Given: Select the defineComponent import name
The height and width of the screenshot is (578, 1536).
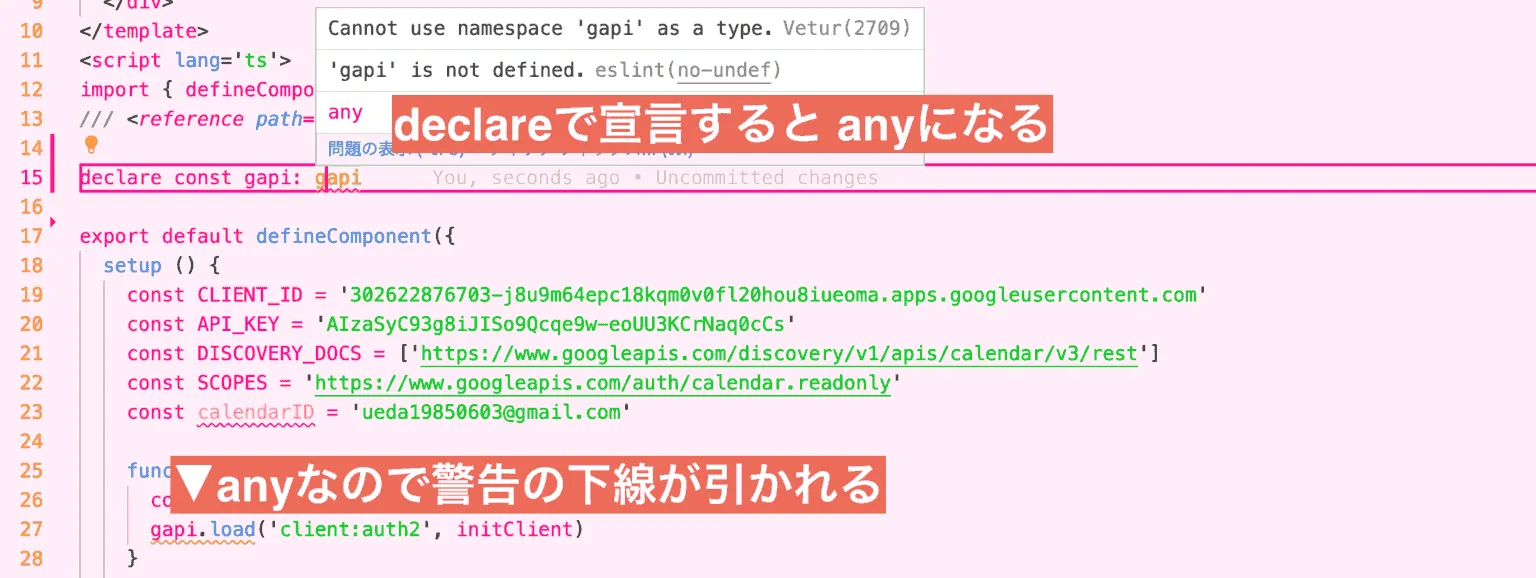Looking at the screenshot, I should 250,89.
